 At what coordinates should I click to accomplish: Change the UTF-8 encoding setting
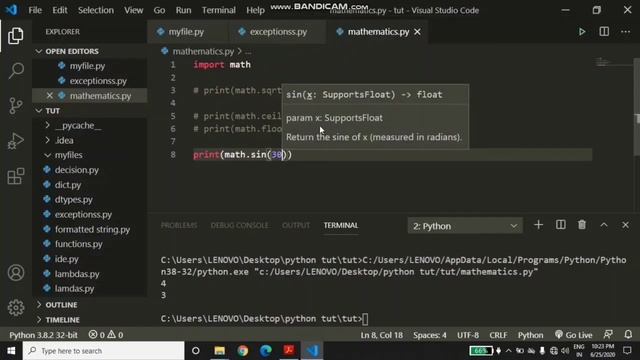468,335
